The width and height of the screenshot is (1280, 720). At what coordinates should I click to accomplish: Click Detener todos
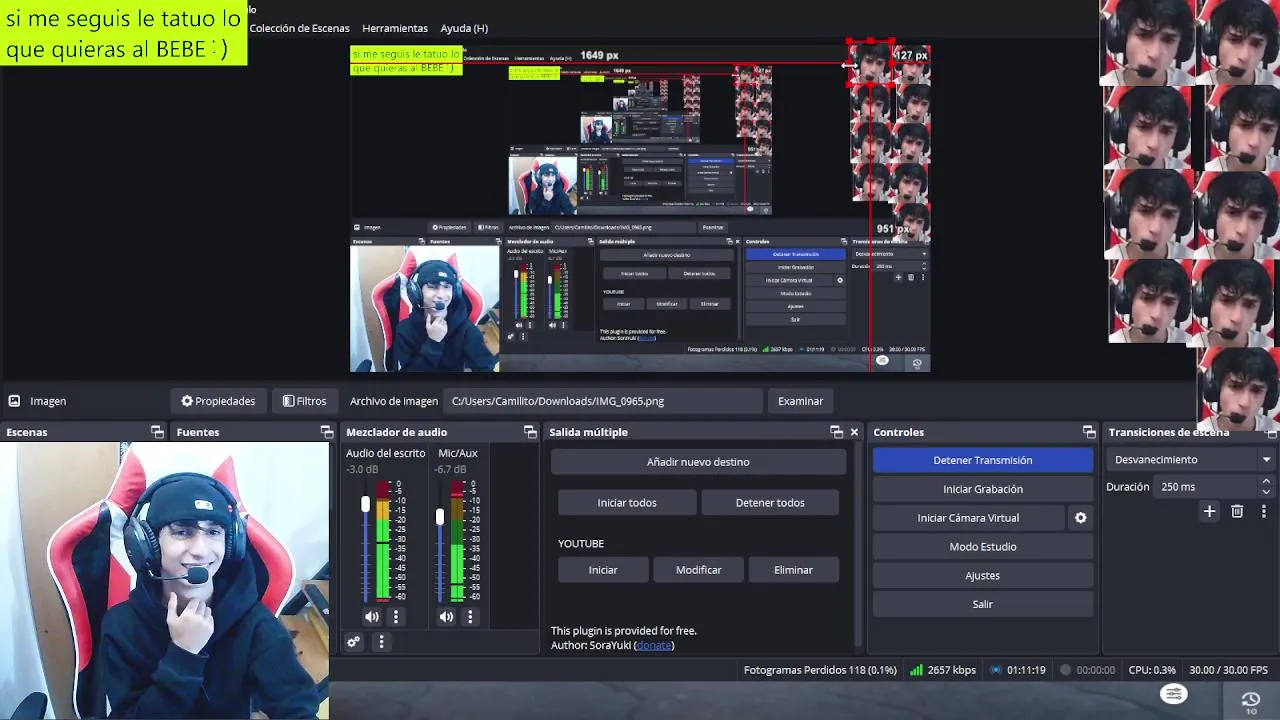[x=770, y=503]
